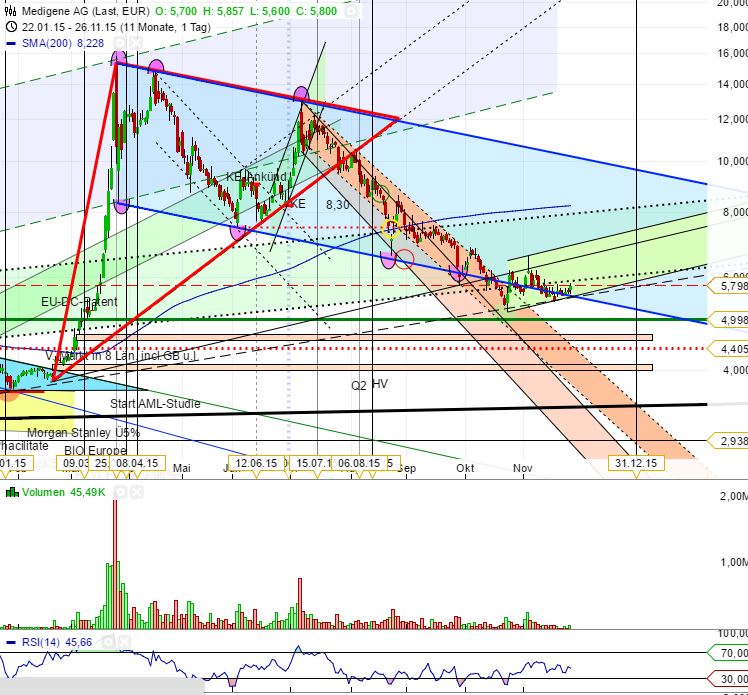The width and height of the screenshot is (748, 695).
Task: Click the 2,938 price level marker
Action: click(728, 441)
